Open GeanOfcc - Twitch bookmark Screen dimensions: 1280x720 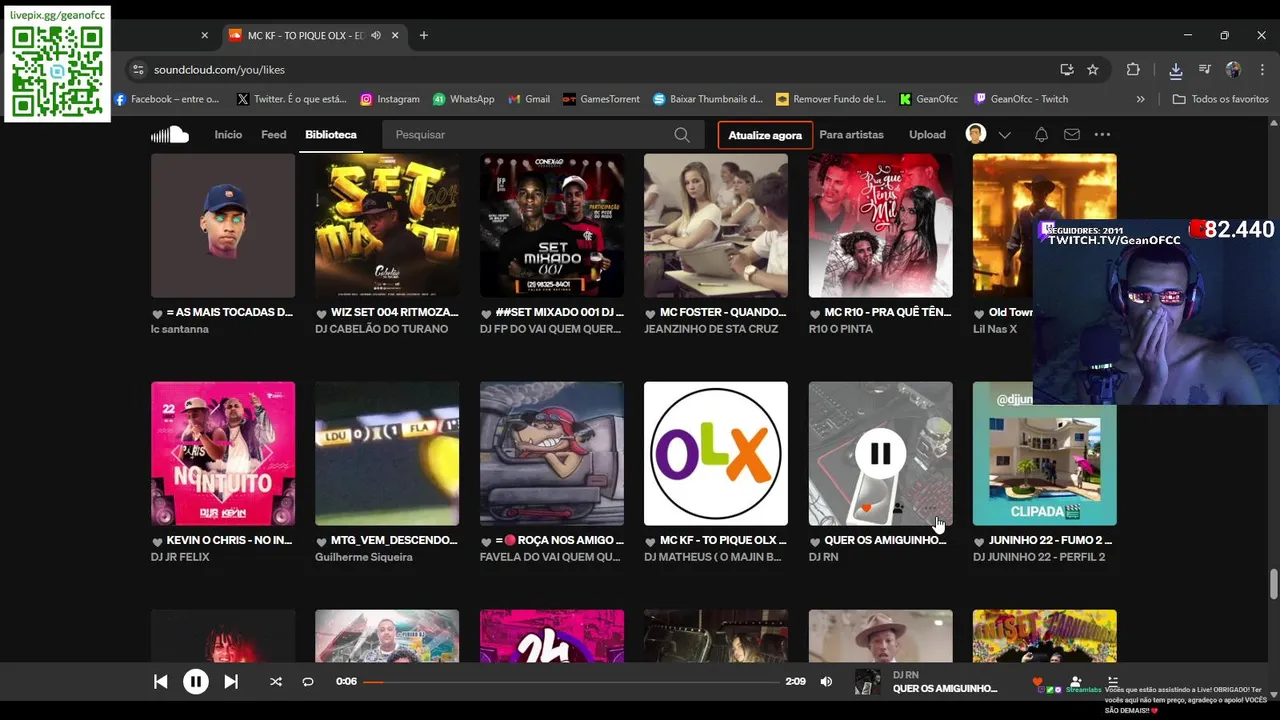click(1021, 99)
